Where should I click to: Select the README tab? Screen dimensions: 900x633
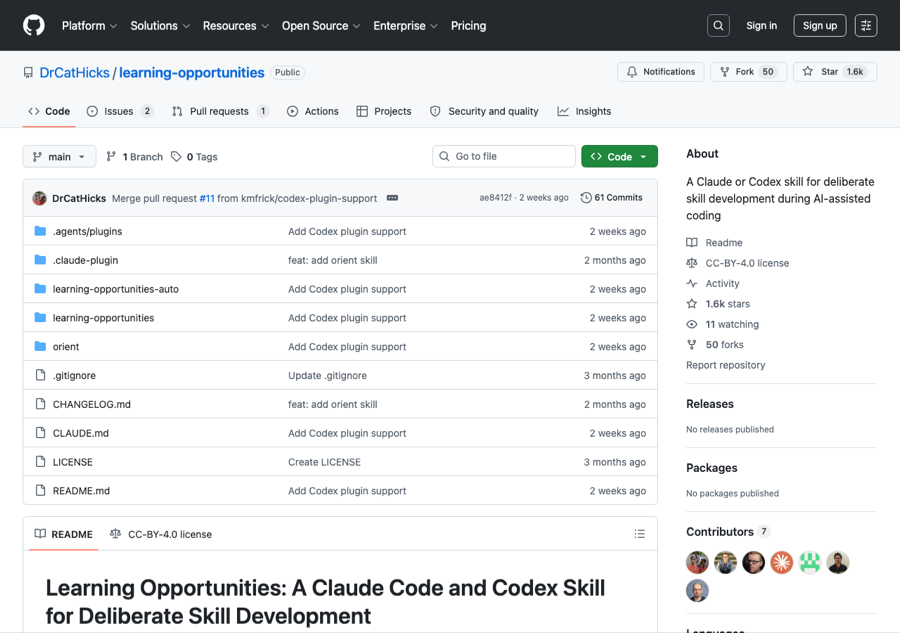coord(64,534)
